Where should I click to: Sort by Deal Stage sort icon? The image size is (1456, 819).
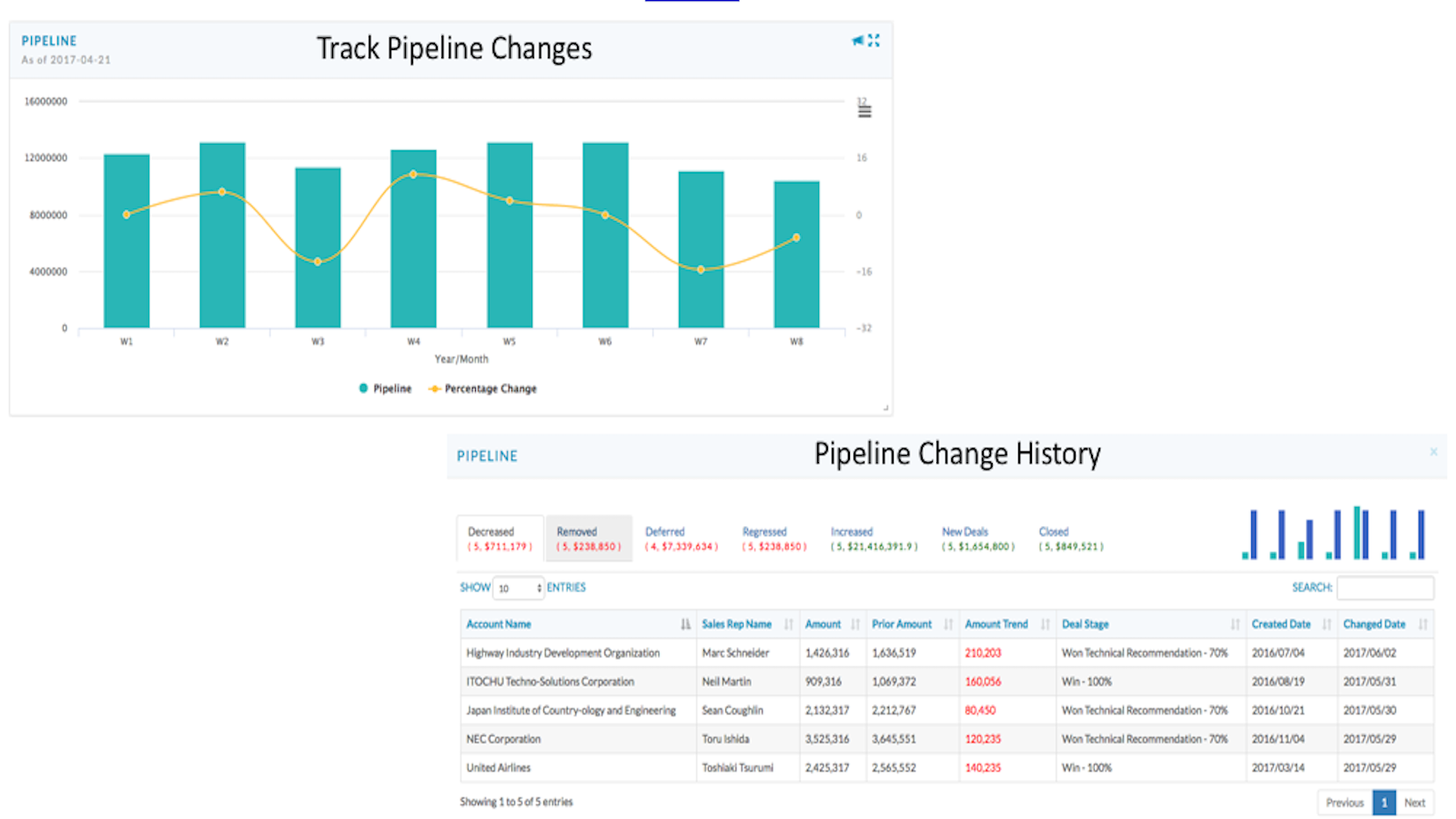pyautogui.click(x=1235, y=624)
